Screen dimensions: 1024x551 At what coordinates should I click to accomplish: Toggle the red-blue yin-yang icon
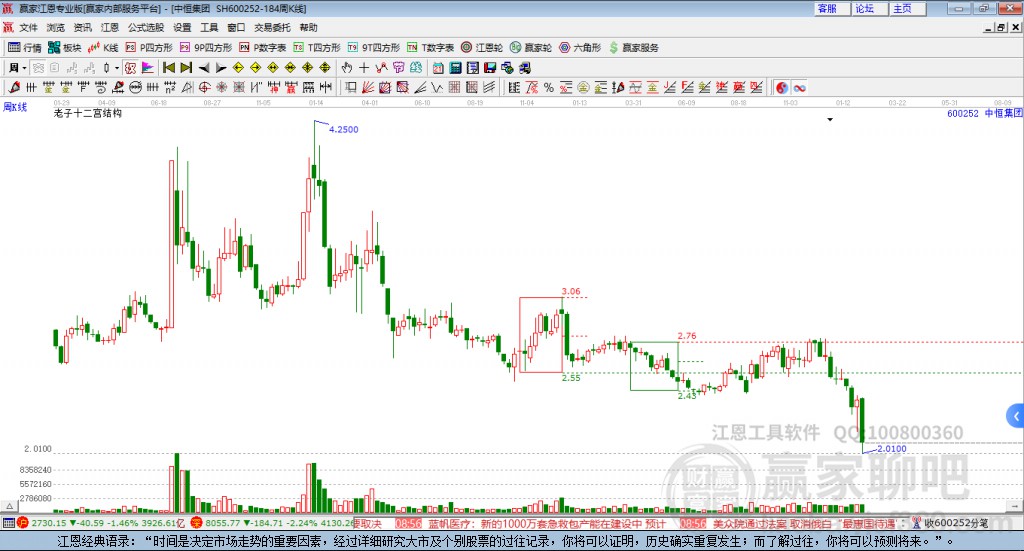(x=782, y=87)
